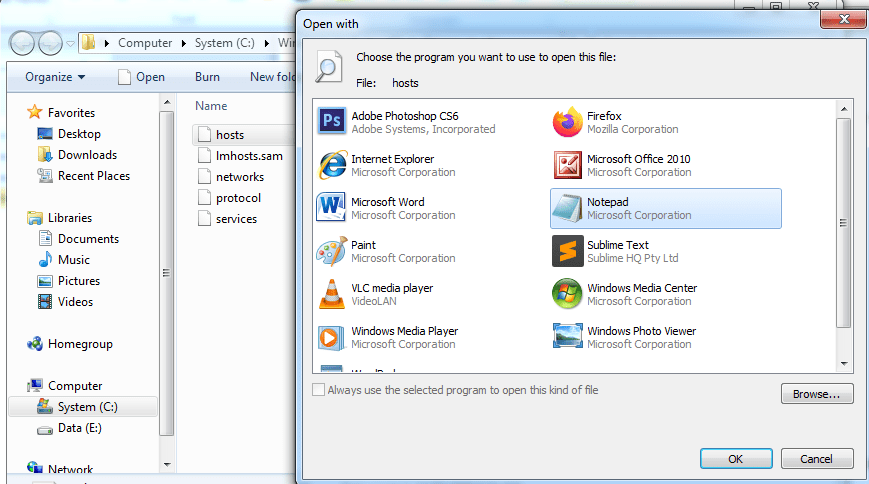Click the lmhosts.sam file icon
869x484 pixels.
[205, 156]
